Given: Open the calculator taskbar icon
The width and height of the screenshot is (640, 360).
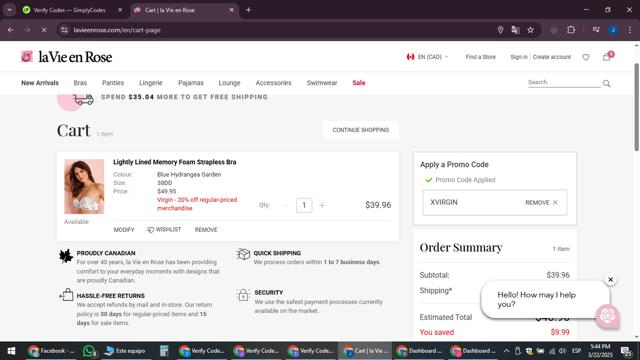Looking at the screenshot, I should coord(164,351).
